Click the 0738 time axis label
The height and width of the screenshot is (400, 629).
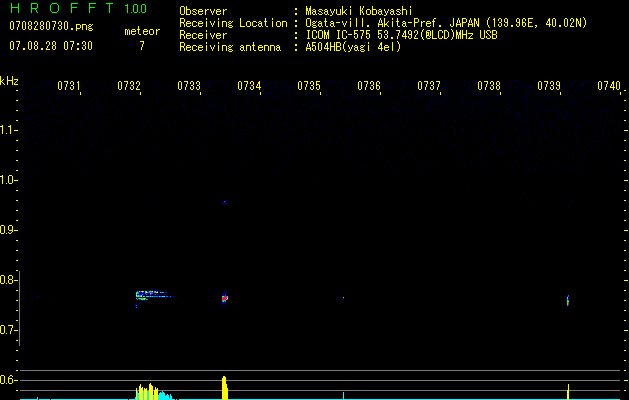click(x=489, y=86)
